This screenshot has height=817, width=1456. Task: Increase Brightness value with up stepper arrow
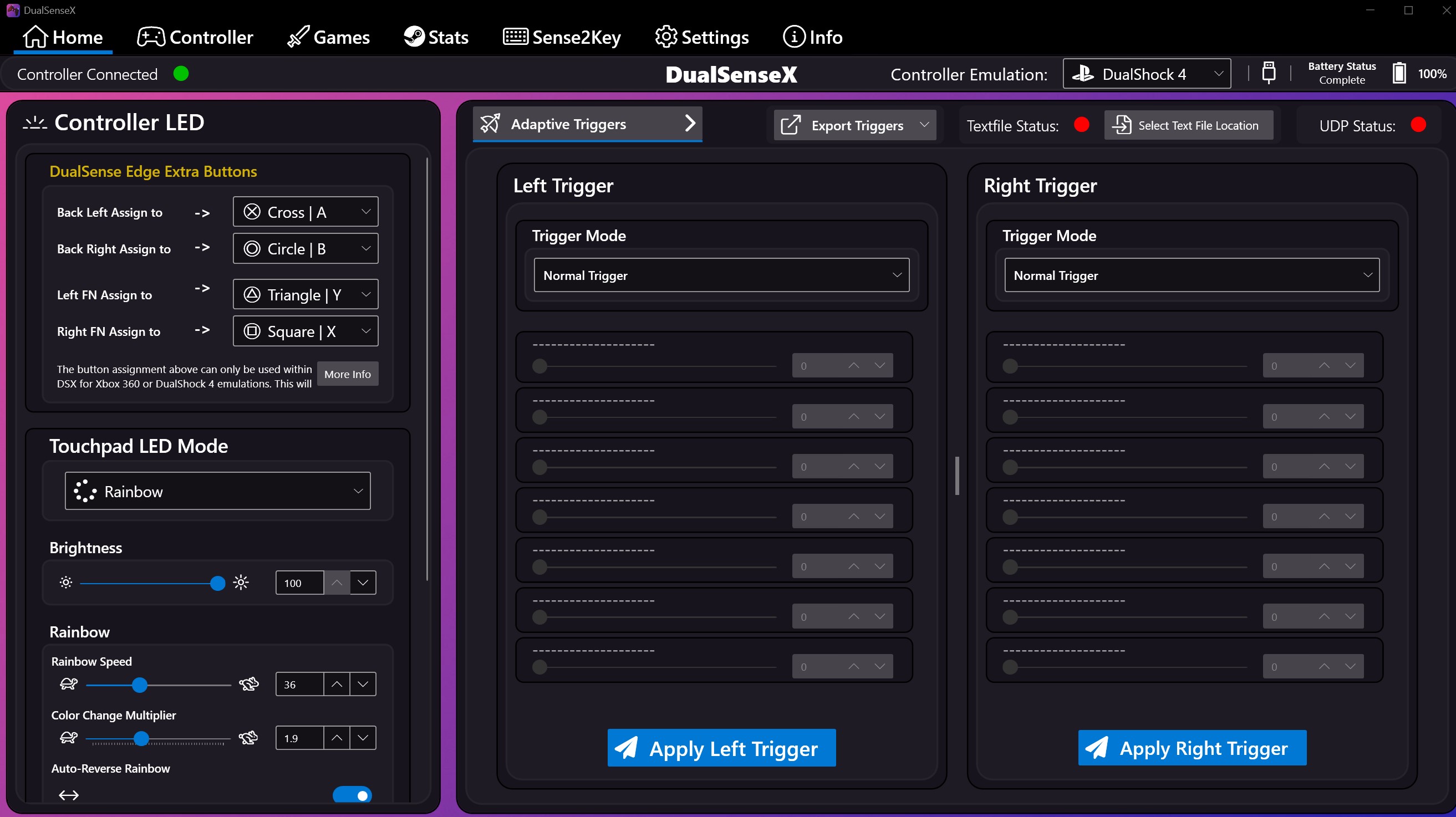337,583
